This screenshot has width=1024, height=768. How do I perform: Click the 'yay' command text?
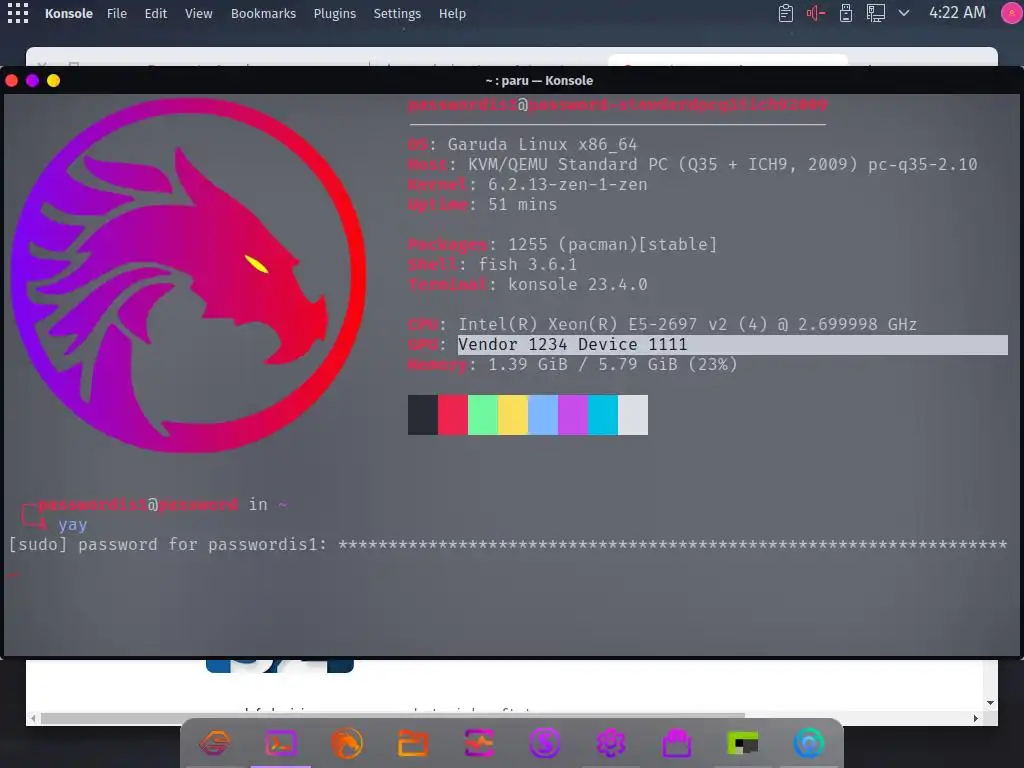click(72, 524)
